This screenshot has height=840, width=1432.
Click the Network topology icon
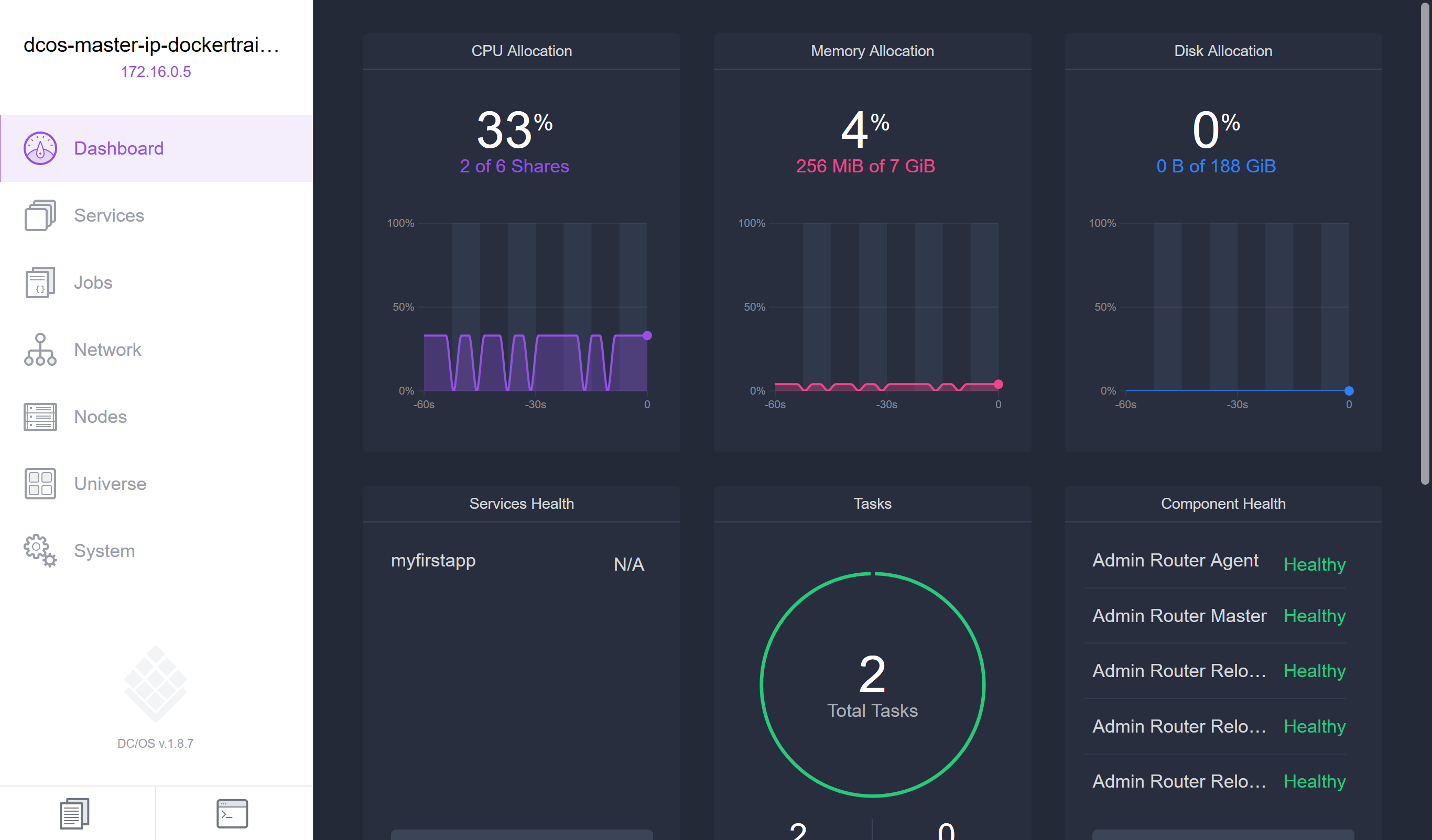(x=40, y=350)
